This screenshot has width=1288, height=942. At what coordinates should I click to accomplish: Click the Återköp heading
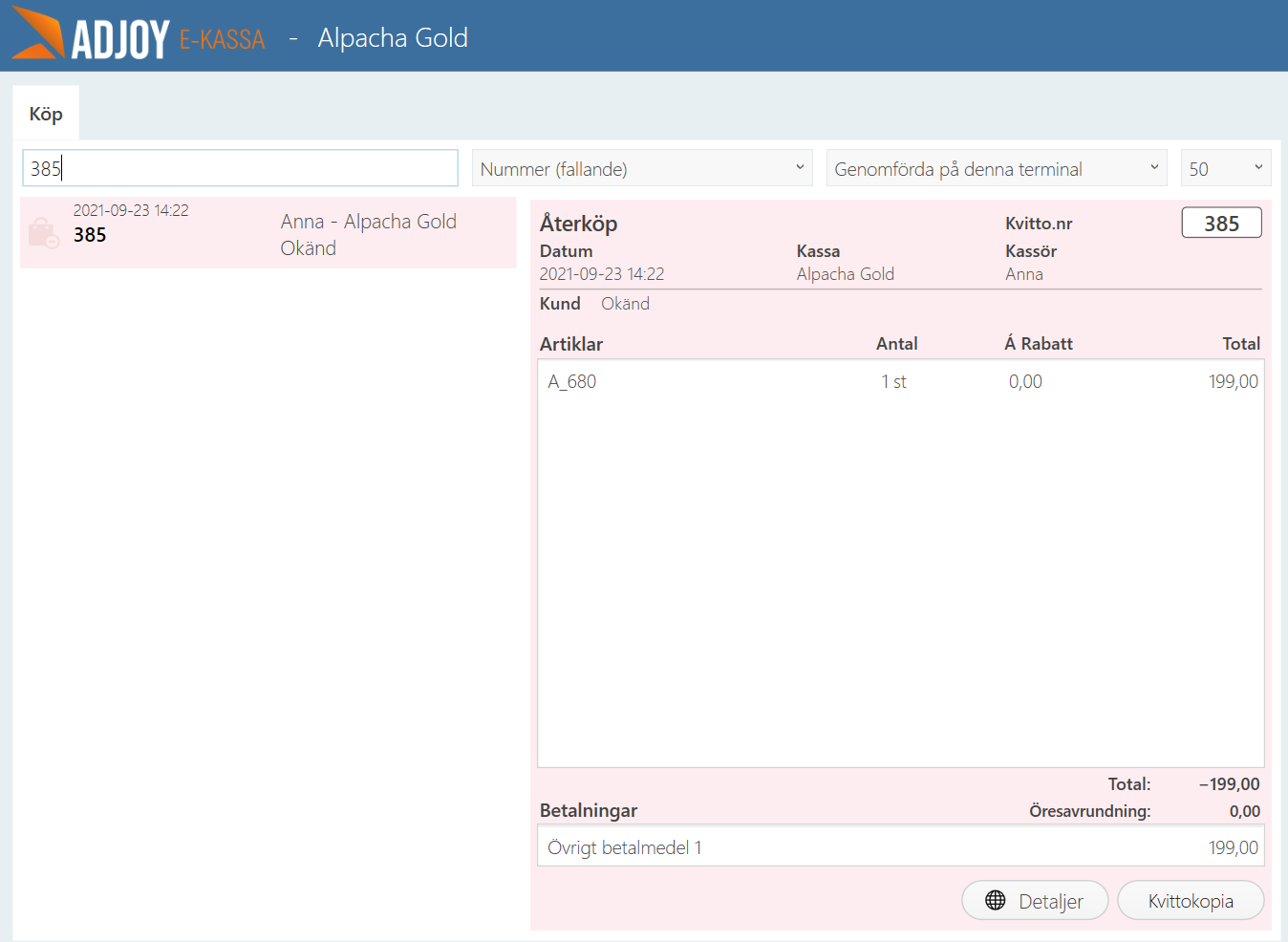pos(578,223)
